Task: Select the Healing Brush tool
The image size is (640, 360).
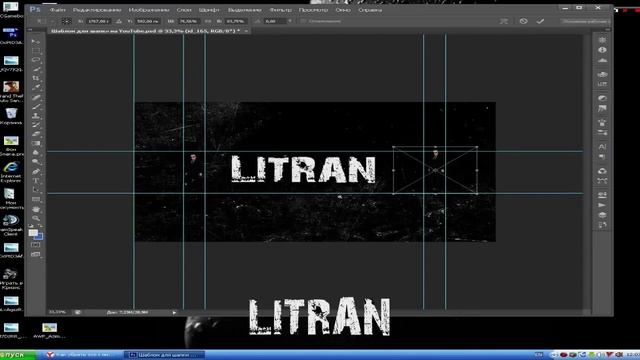Action: point(36,98)
